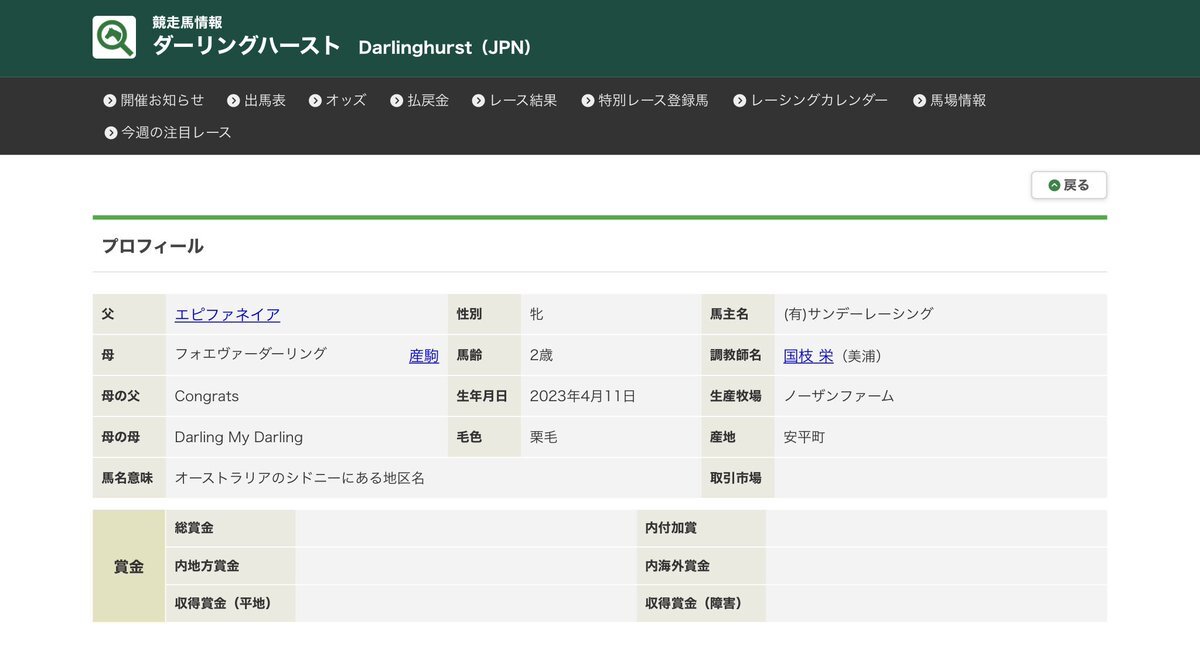1200x649 pixels.
Task: Click the 戻る back button
Action: point(1069,185)
